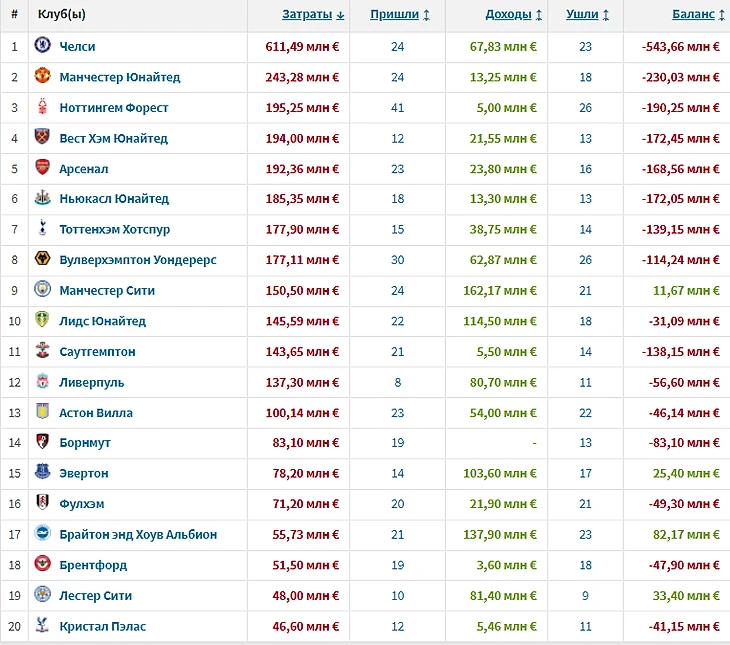The height and width of the screenshot is (645, 730).
Task: Click the Manchester United crest icon
Action: [42, 77]
